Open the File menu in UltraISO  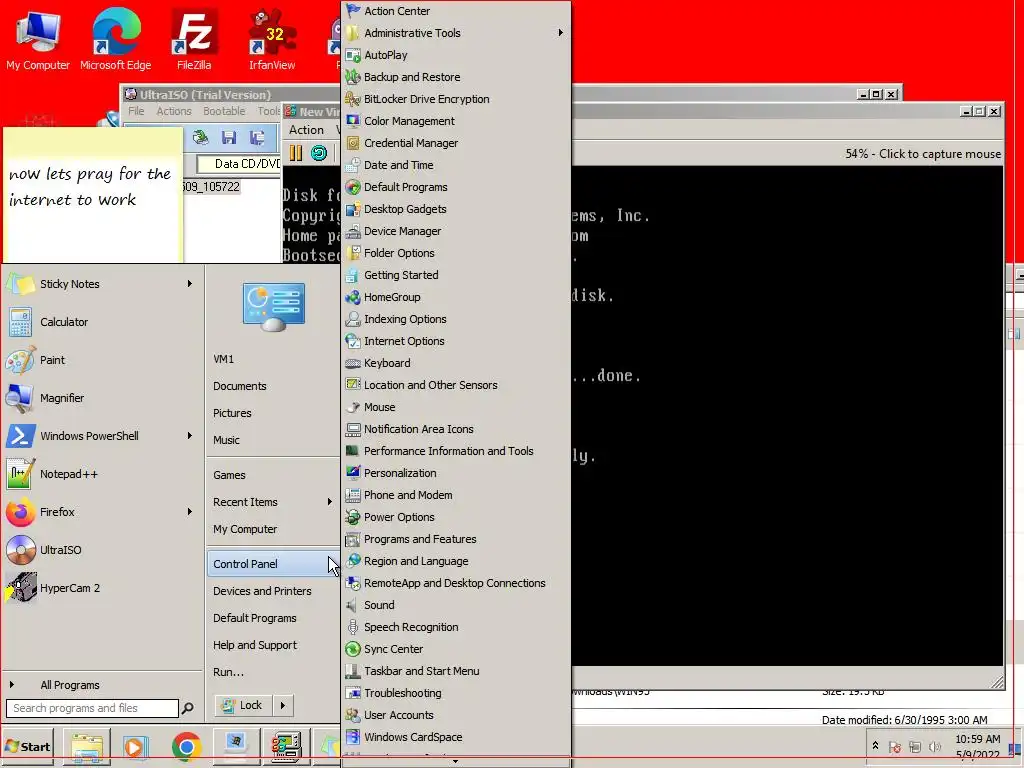point(136,111)
